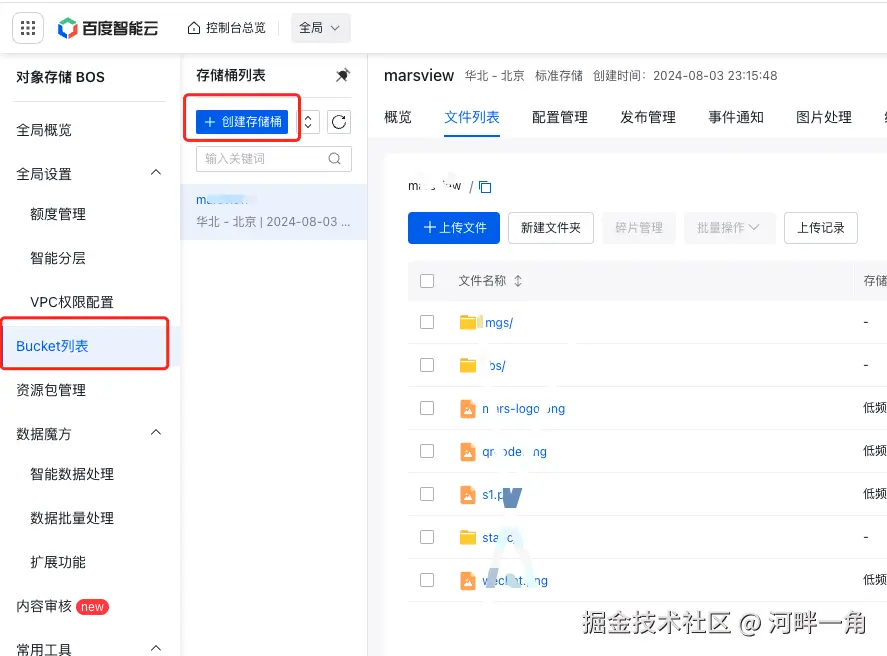Image resolution: width=887 pixels, height=656 pixels.
Task: Open the 批量操作 dropdown
Action: pos(729,228)
